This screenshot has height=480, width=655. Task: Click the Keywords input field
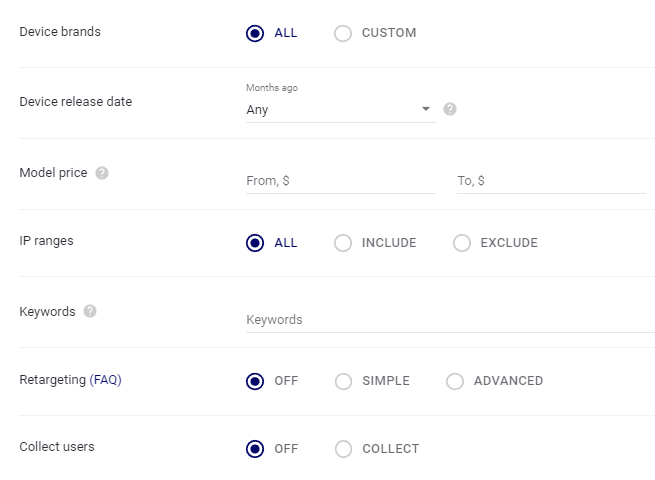click(450, 320)
